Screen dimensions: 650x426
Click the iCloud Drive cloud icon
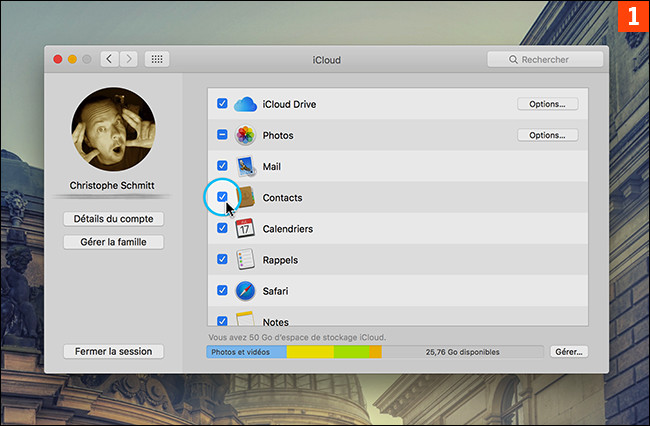pos(246,104)
